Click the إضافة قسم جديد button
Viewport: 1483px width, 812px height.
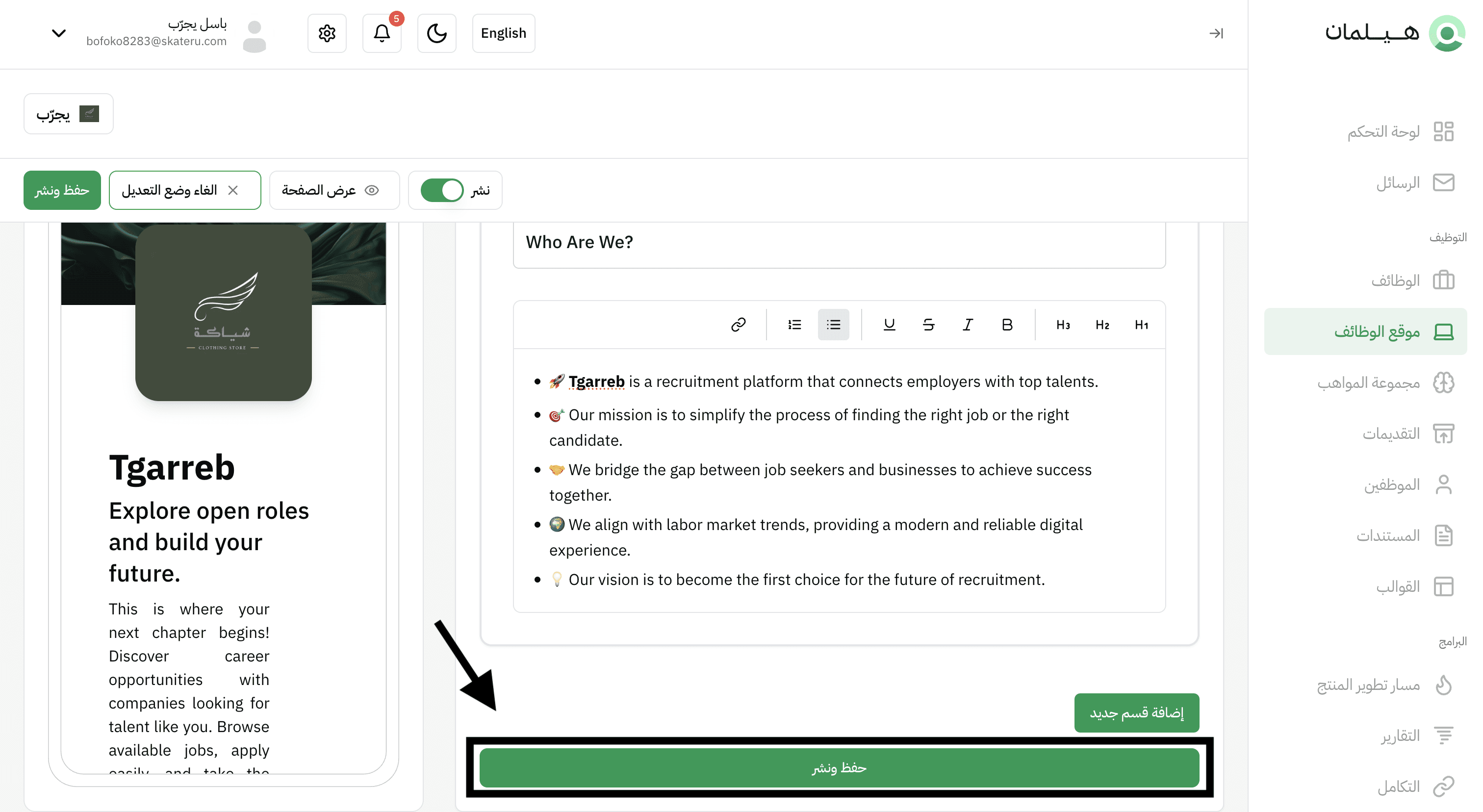pos(1136,712)
